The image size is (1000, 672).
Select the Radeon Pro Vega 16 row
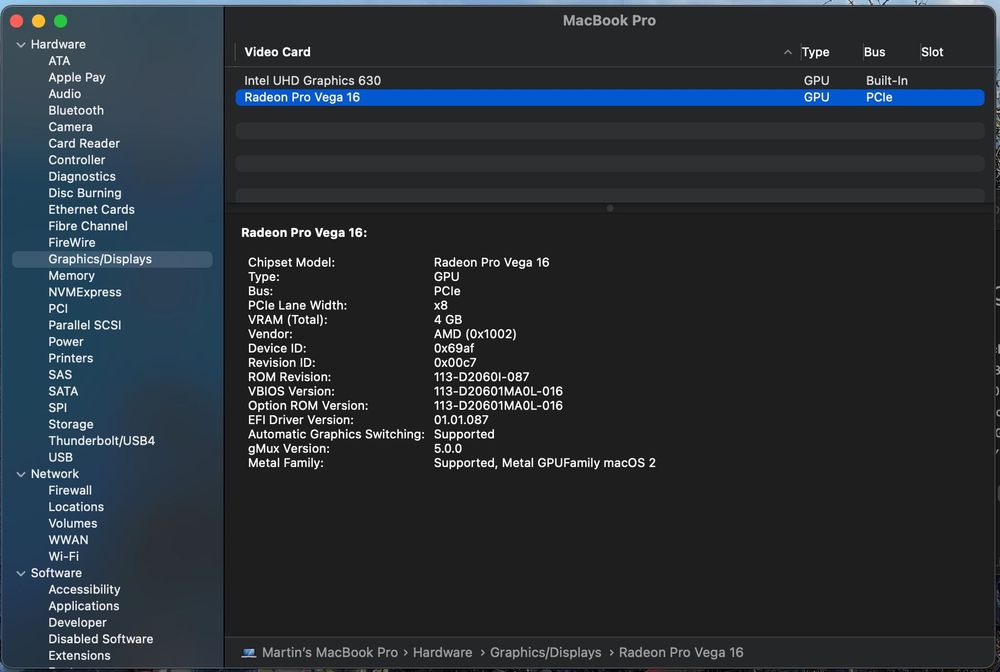[610, 98]
